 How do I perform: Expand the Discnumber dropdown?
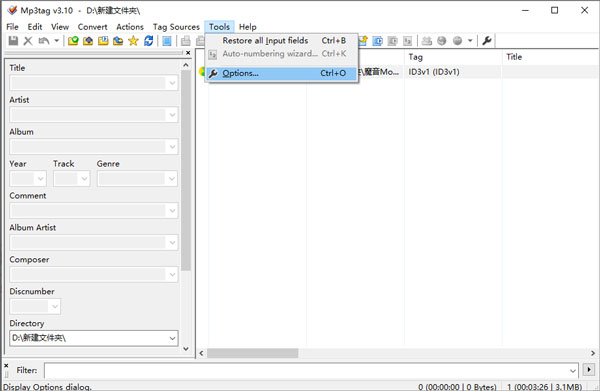click(55, 306)
